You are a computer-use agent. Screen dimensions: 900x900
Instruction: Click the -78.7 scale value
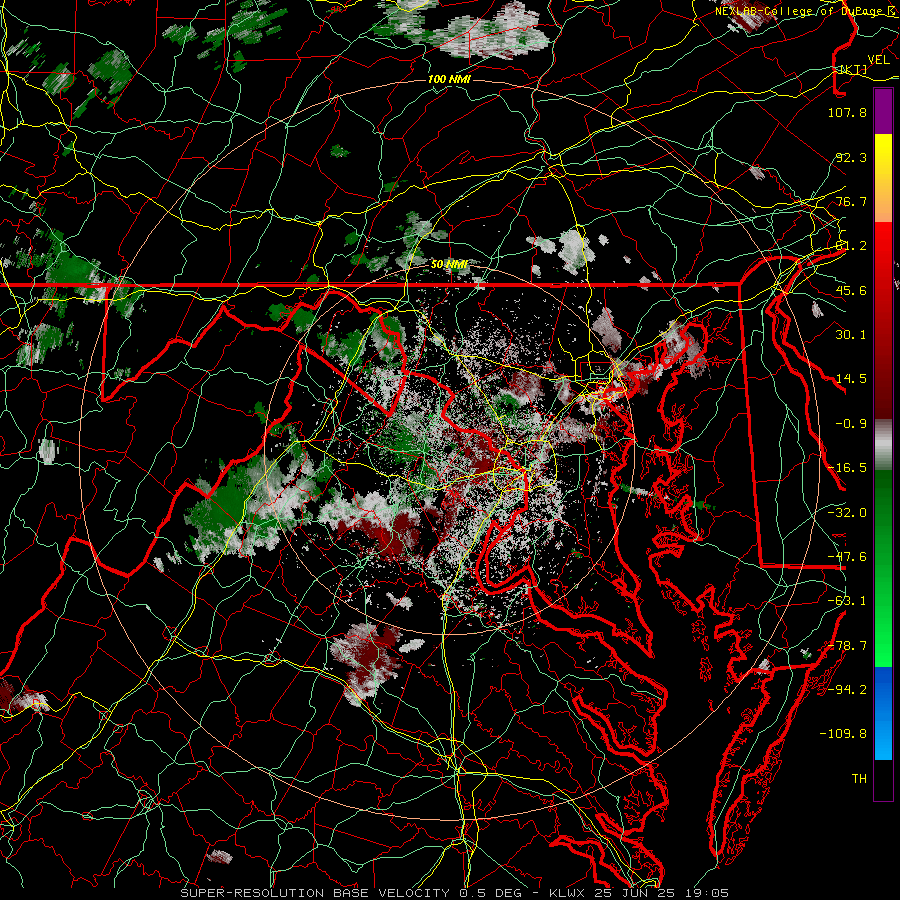(x=847, y=646)
